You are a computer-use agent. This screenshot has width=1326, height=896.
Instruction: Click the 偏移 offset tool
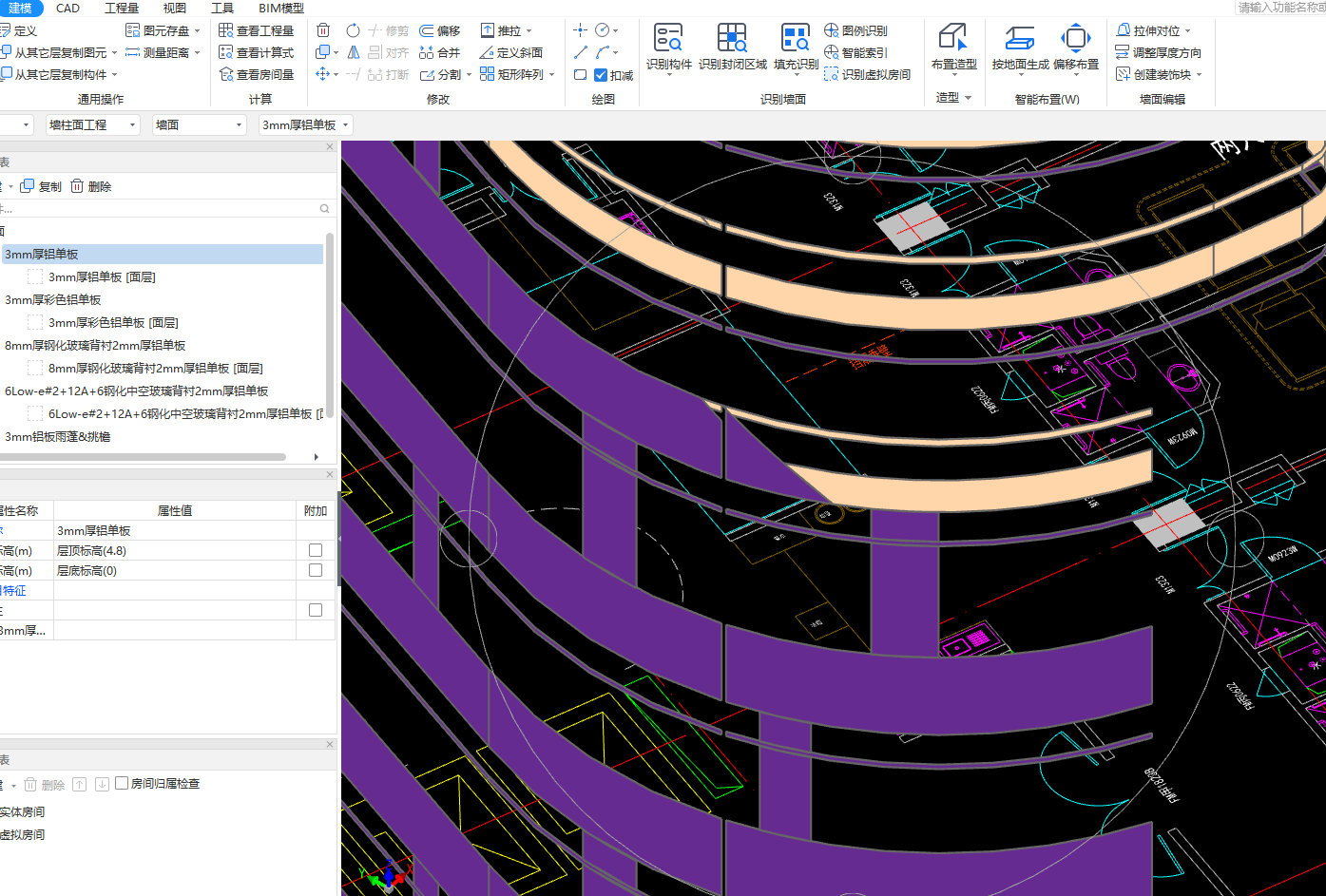[440, 31]
